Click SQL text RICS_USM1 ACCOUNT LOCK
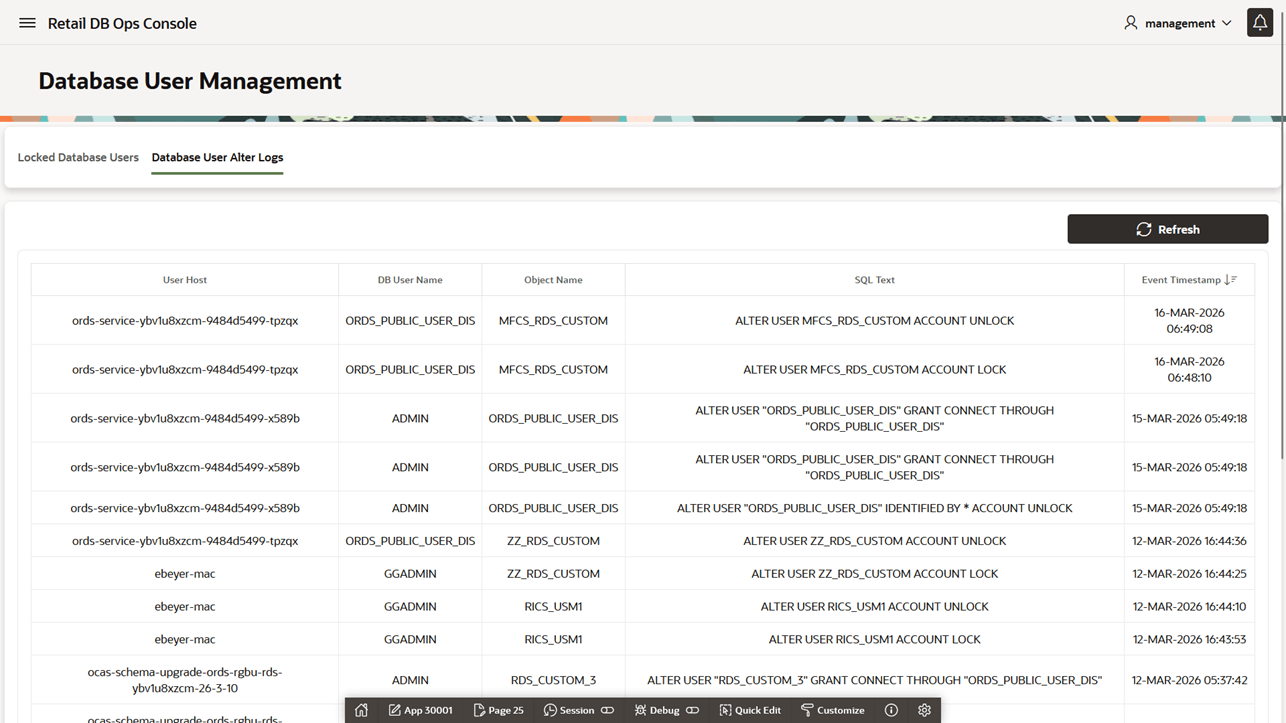The height and width of the screenshot is (723, 1286). (874, 639)
